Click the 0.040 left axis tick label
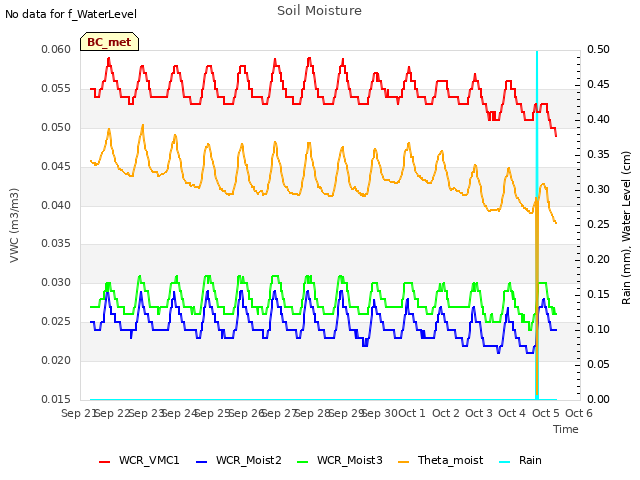Viewport: 640px width, 480px height. coord(56,205)
